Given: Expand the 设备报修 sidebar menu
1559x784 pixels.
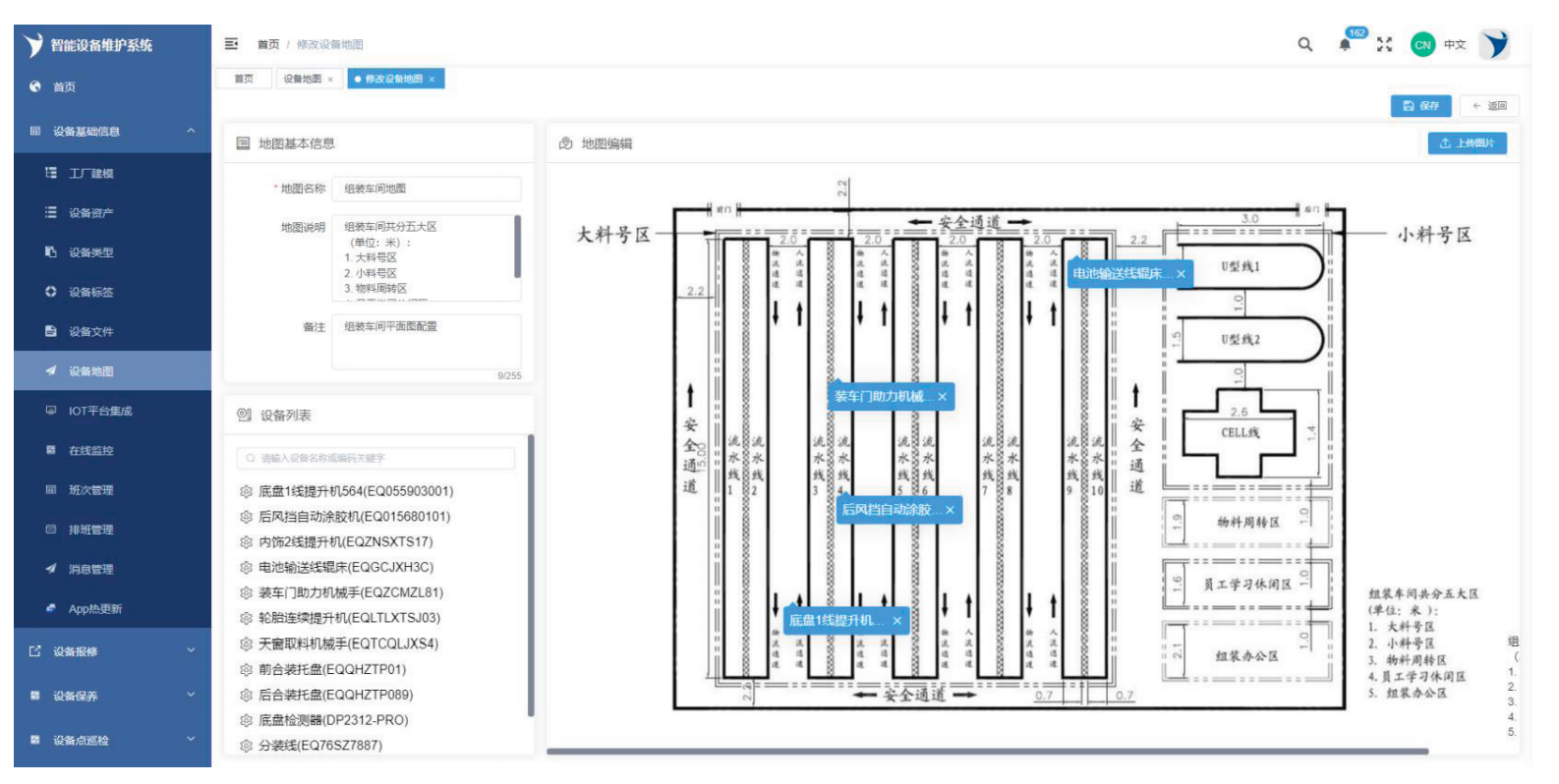Looking at the screenshot, I should [x=191, y=650].
